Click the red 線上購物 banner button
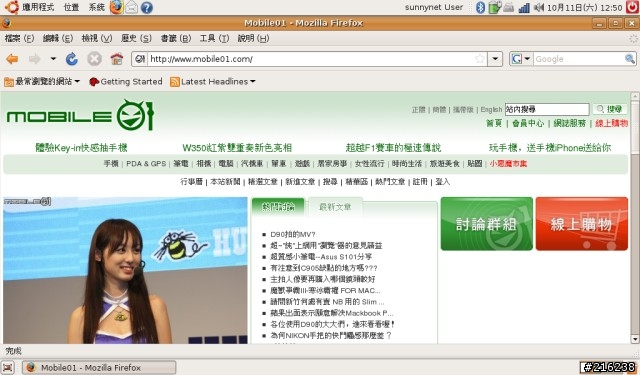The height and width of the screenshot is (375, 640). tap(582, 224)
